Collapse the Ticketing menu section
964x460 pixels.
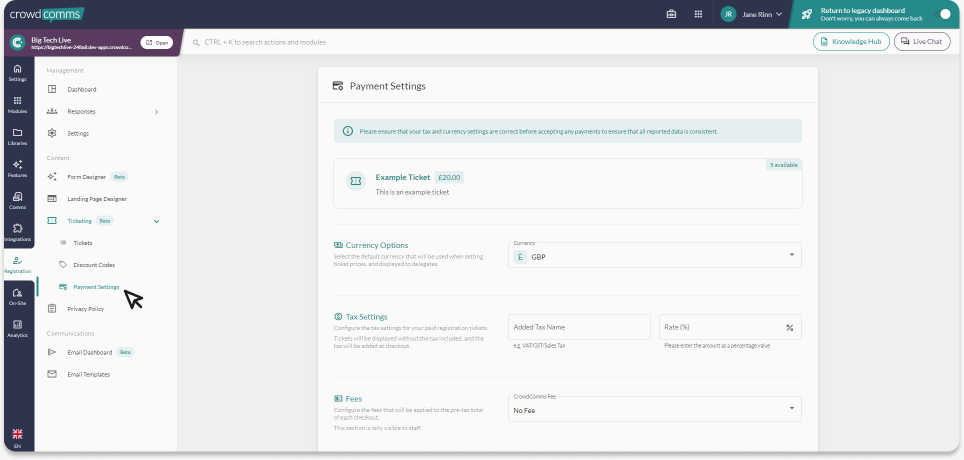(156, 220)
